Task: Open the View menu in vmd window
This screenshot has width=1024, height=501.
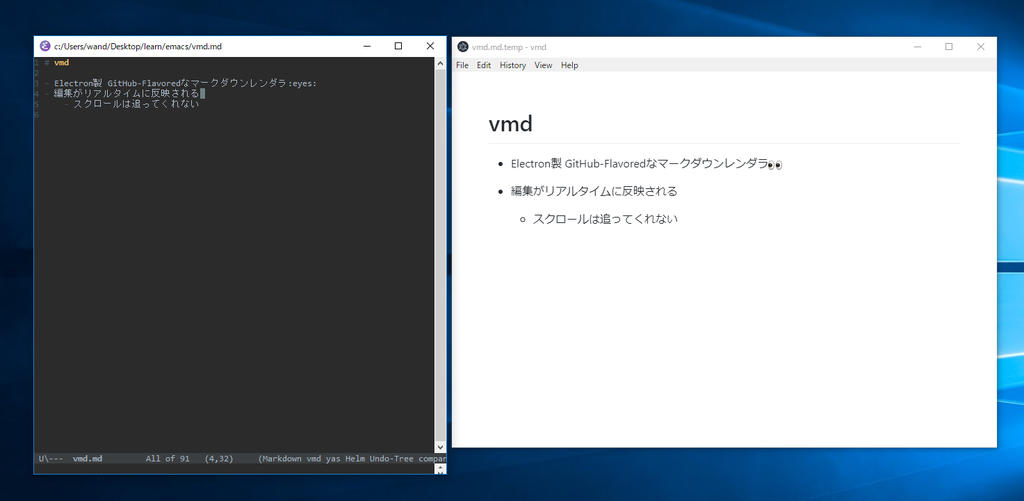Action: [543, 65]
